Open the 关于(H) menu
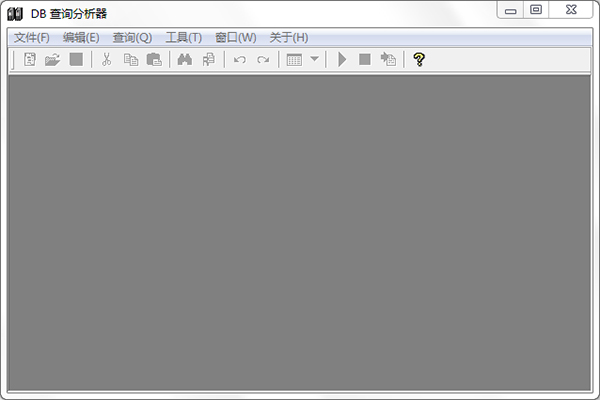This screenshot has width=600, height=400. [x=289, y=38]
